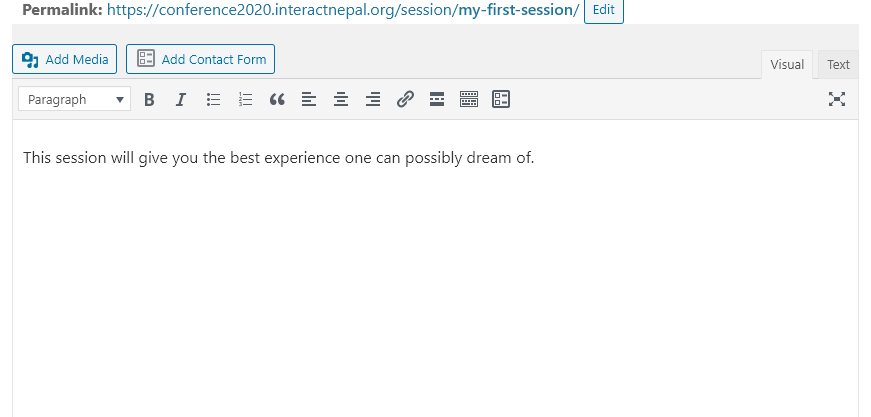Click contact form icon in formatting toolbar
871x417 pixels.
[x=500, y=99]
